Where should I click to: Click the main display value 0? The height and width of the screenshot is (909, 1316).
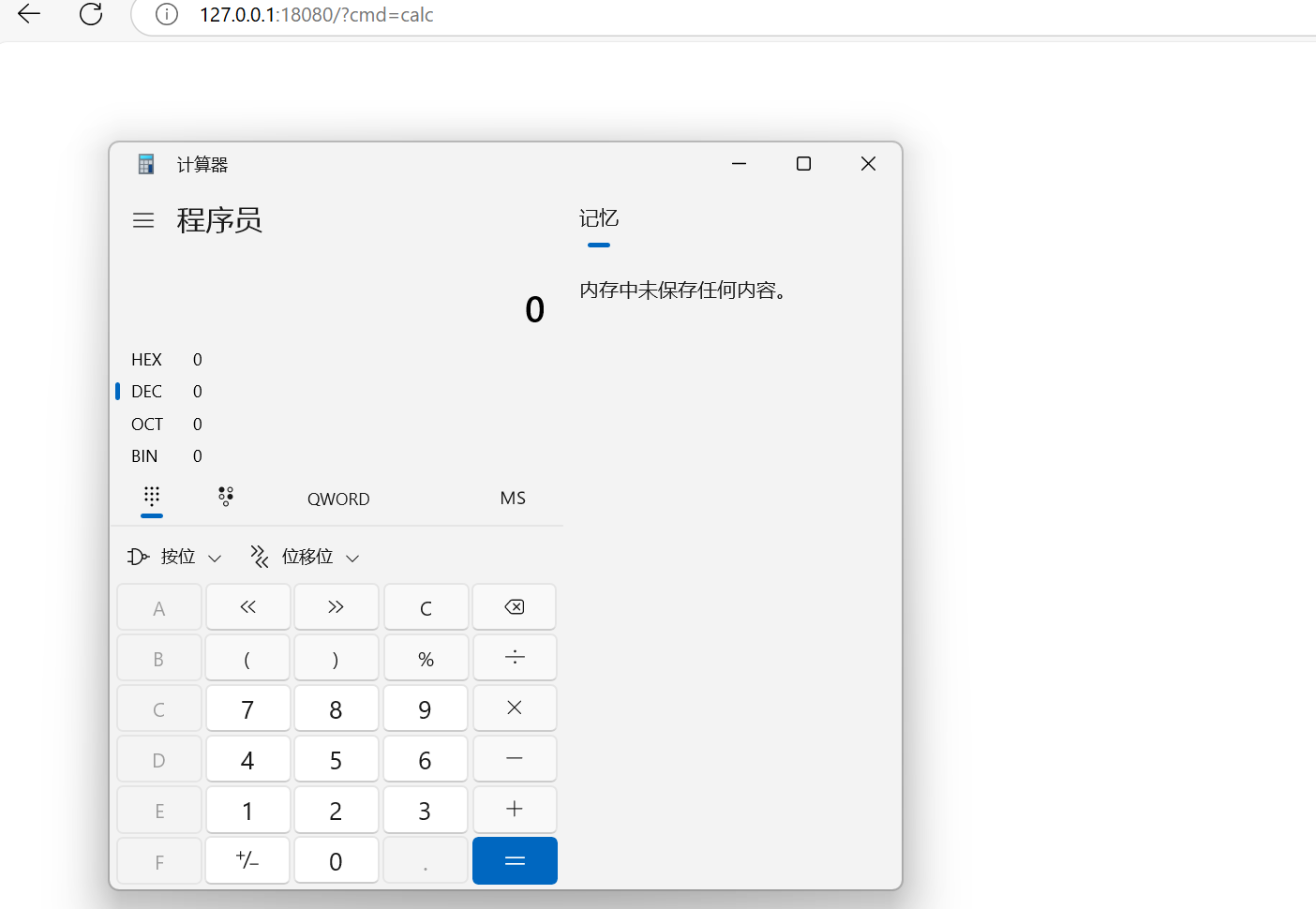click(x=534, y=309)
